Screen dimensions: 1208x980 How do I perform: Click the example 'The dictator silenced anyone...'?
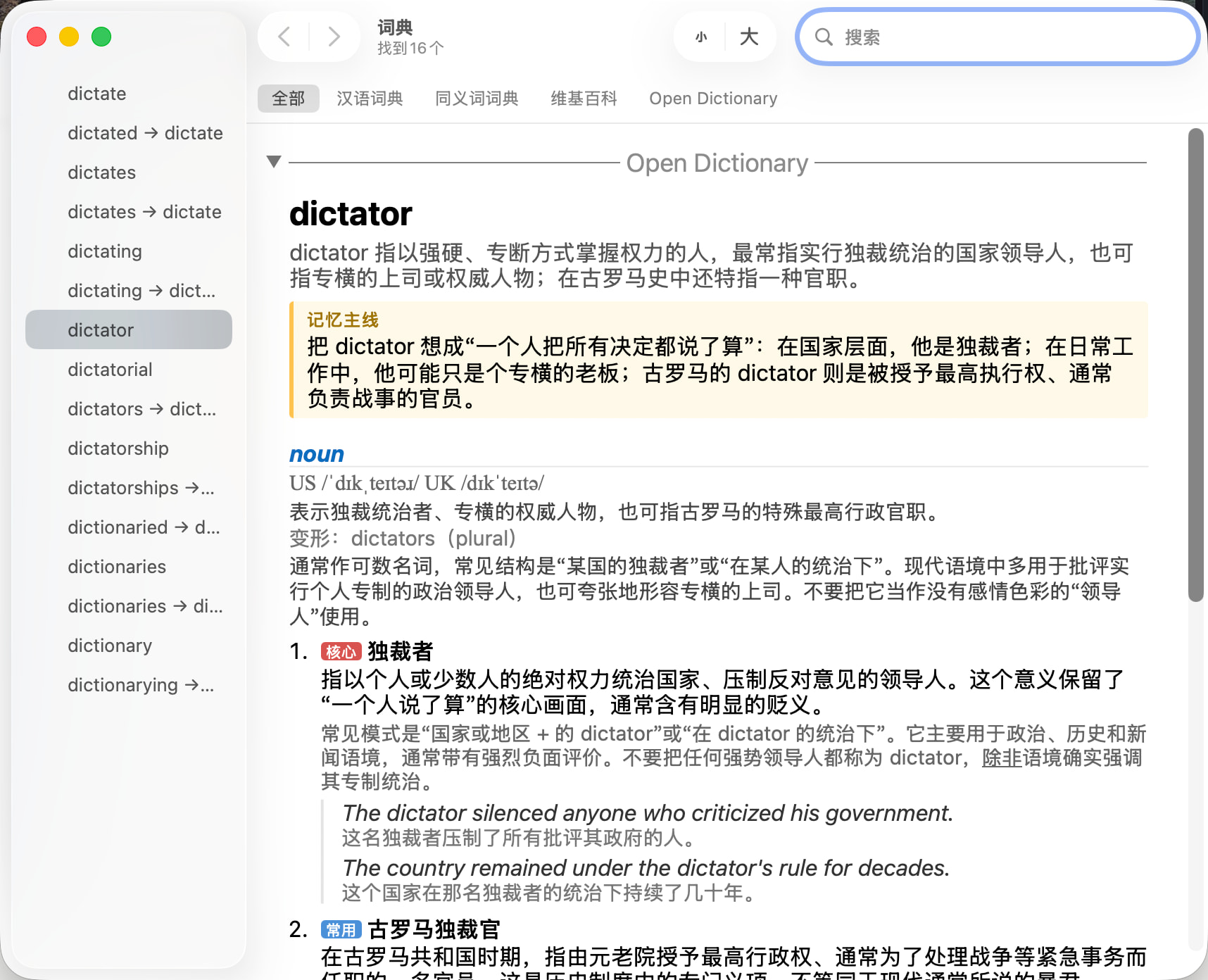point(648,814)
